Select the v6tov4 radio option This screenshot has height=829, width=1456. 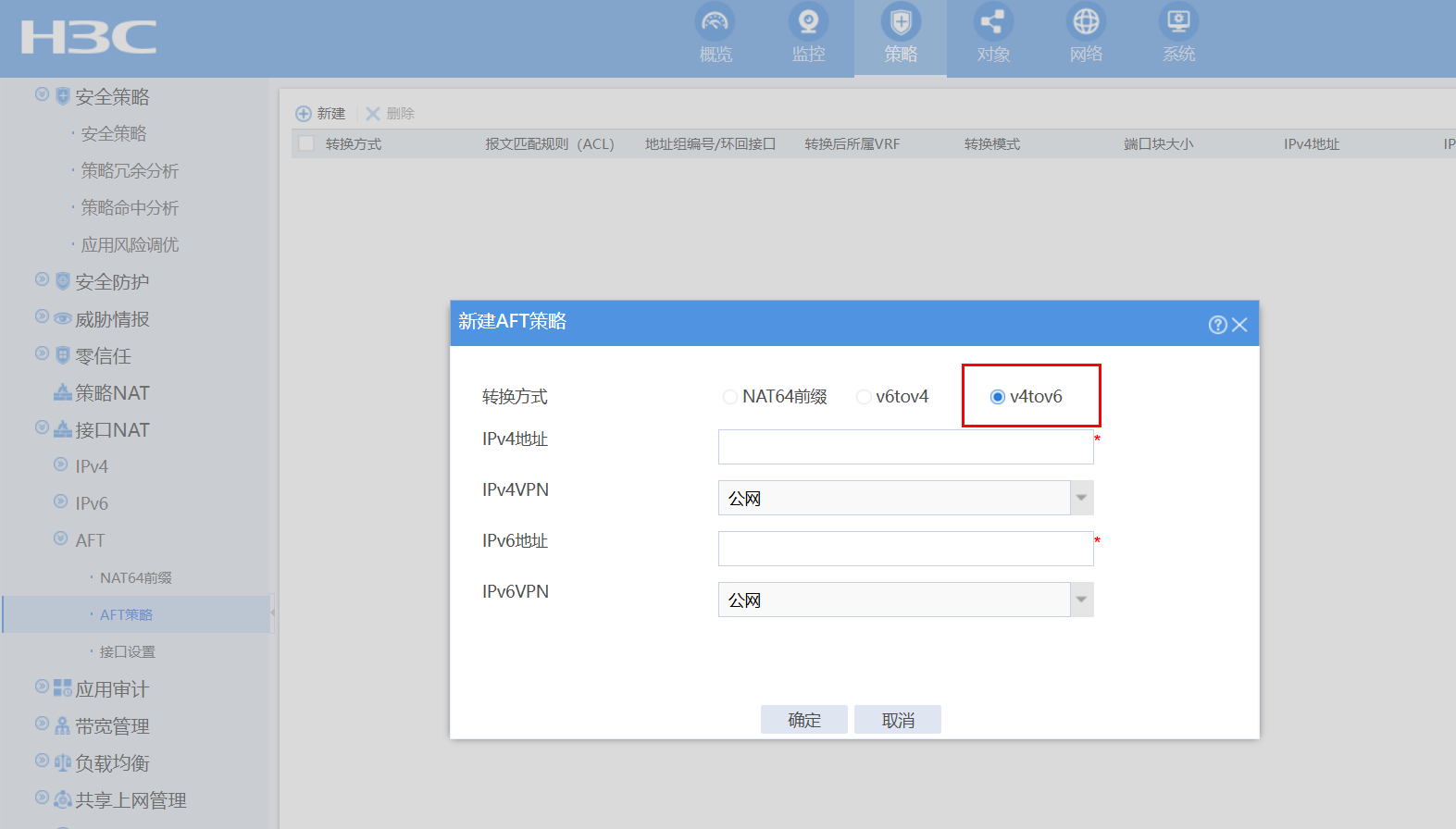(864, 397)
